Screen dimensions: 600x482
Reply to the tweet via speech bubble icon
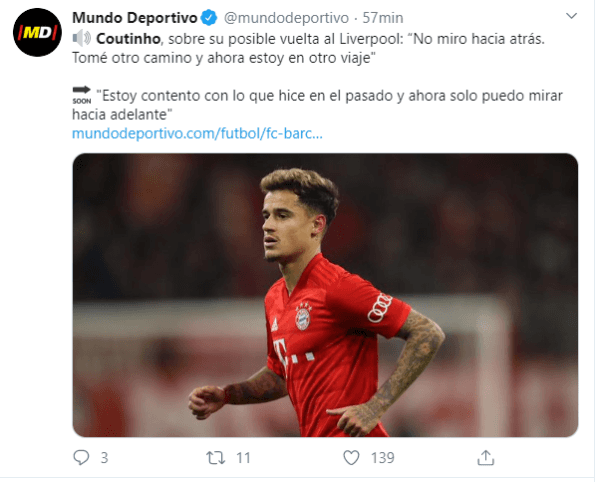(81, 458)
